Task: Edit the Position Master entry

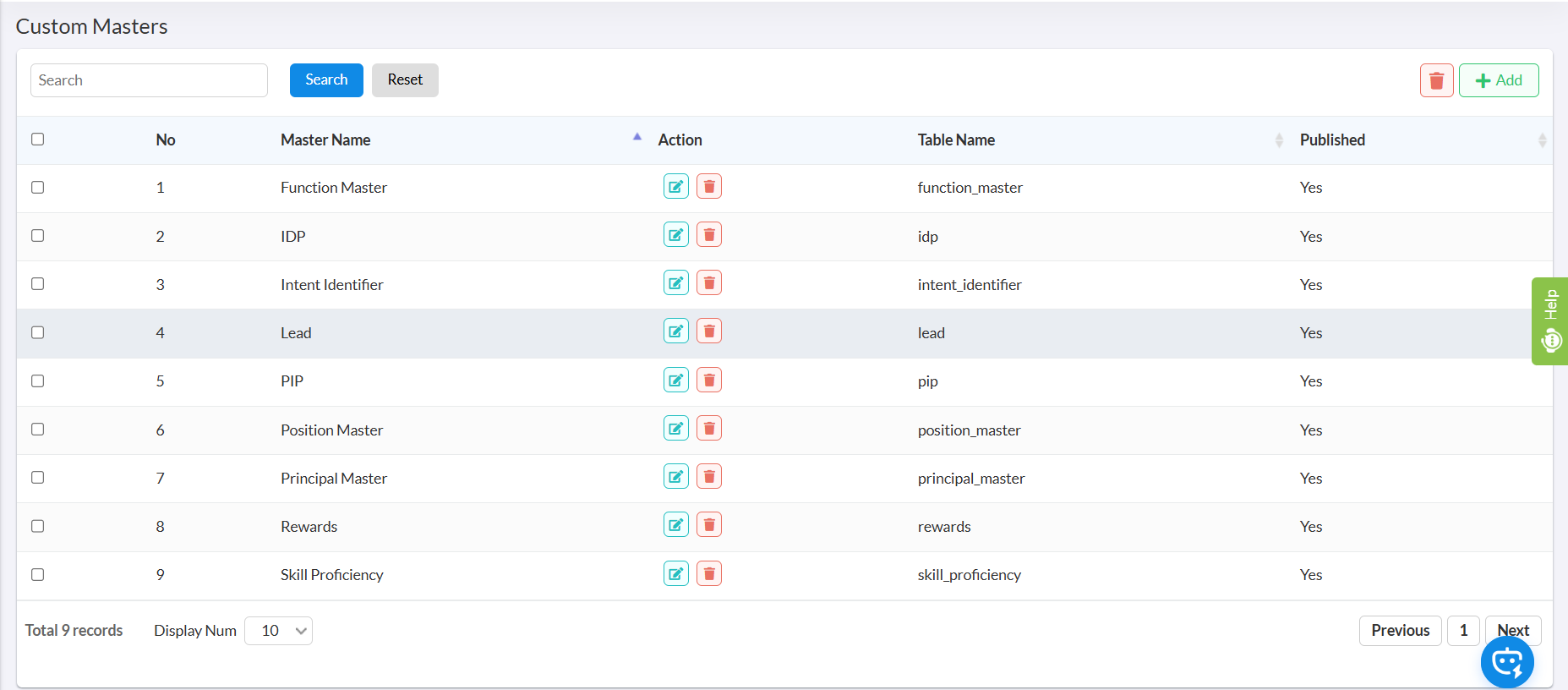Action: tap(675, 429)
